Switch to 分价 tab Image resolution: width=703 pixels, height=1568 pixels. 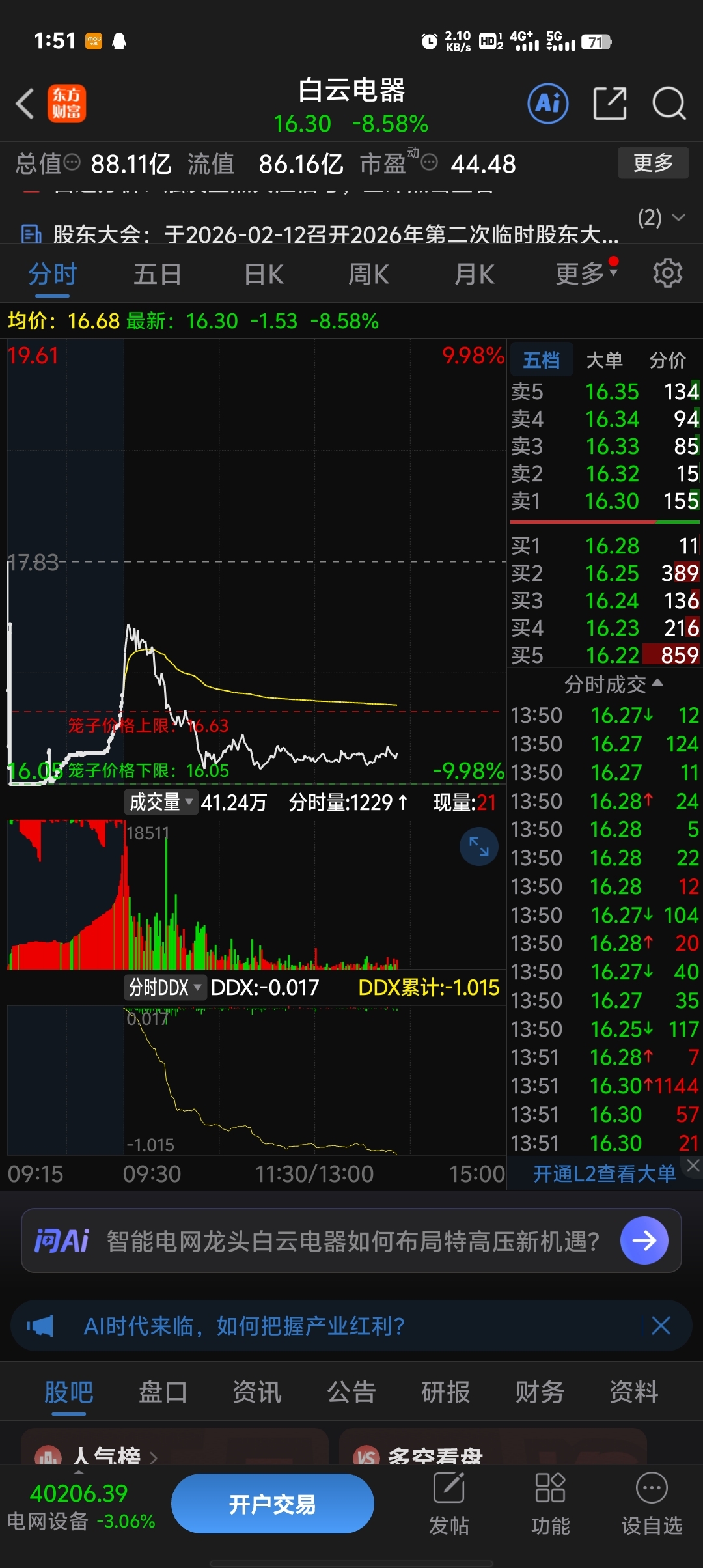(x=668, y=359)
